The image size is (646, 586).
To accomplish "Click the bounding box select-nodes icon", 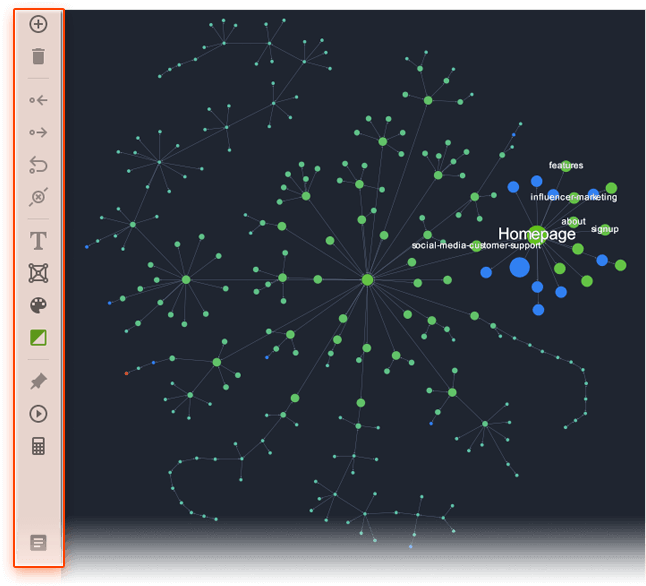I will [39, 273].
